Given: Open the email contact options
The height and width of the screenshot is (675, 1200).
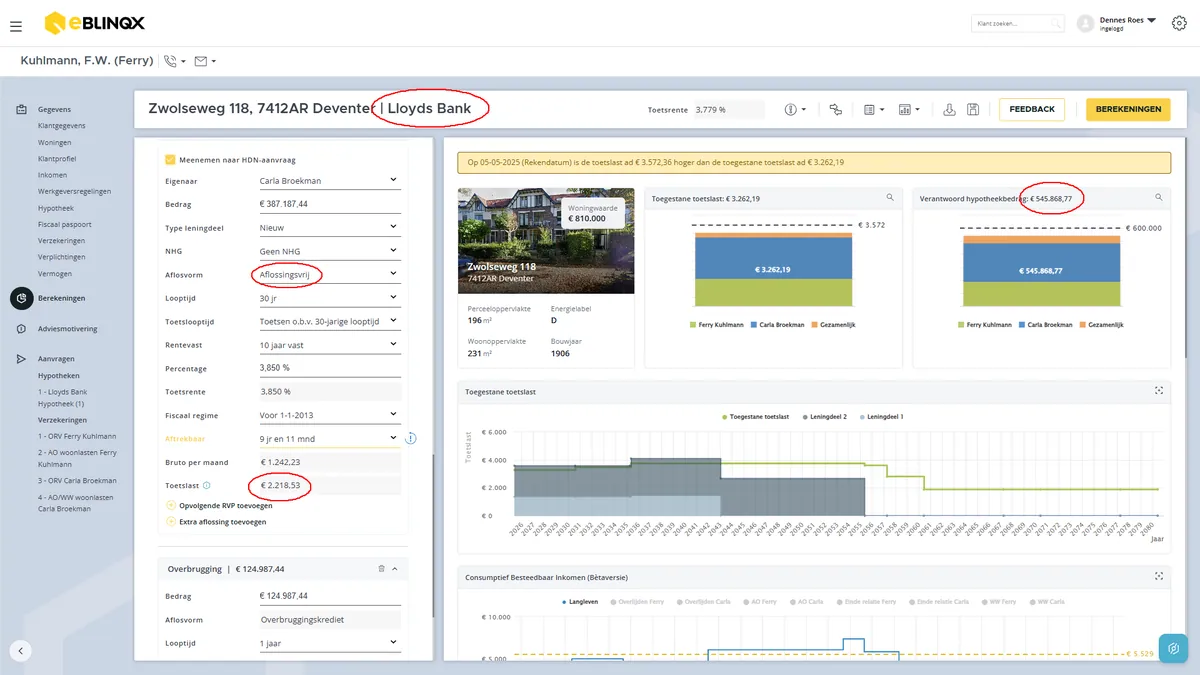Looking at the screenshot, I should click(205, 61).
